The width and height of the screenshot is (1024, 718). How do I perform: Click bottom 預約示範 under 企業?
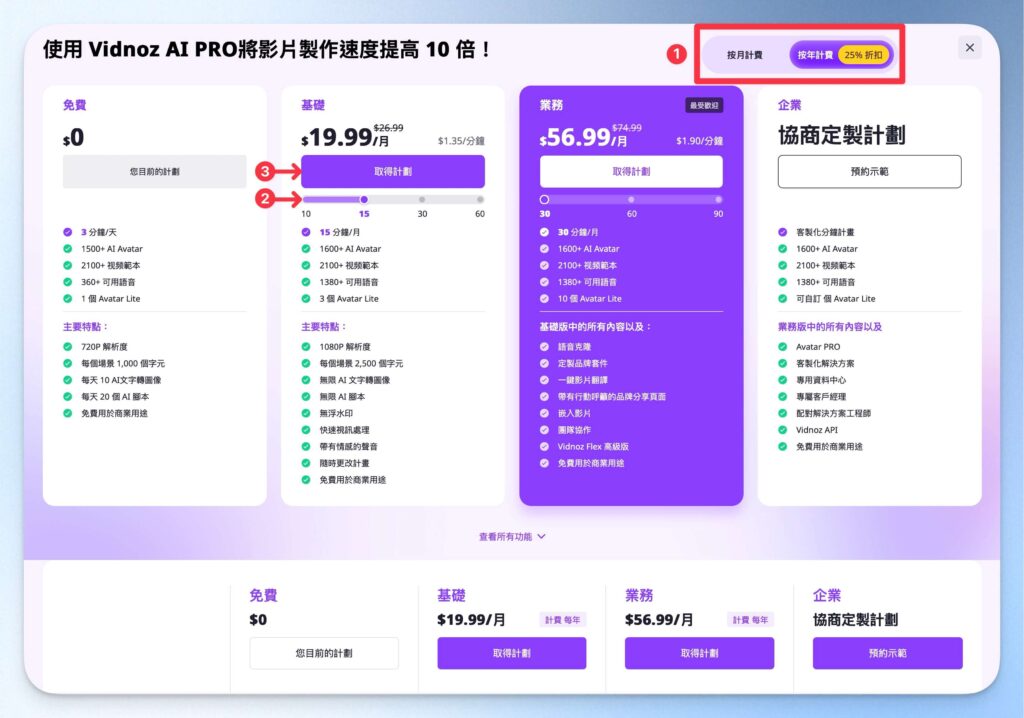tap(888, 653)
